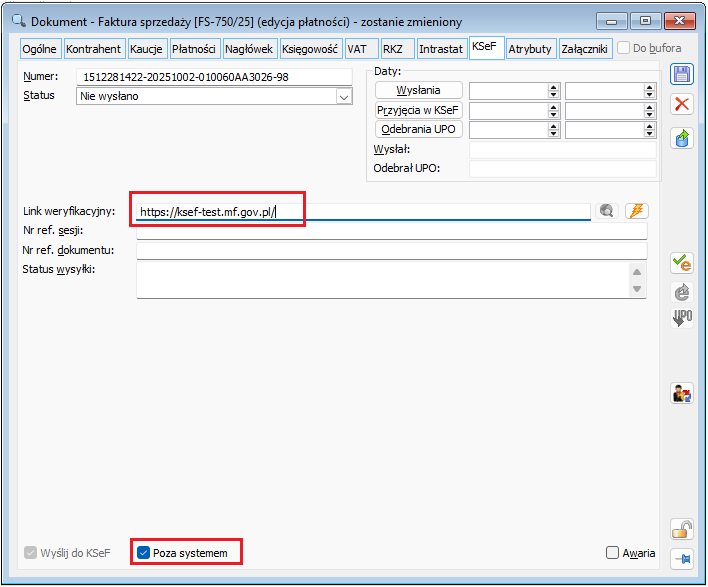
Task: Click the Wysłania date button
Action: pos(419,90)
